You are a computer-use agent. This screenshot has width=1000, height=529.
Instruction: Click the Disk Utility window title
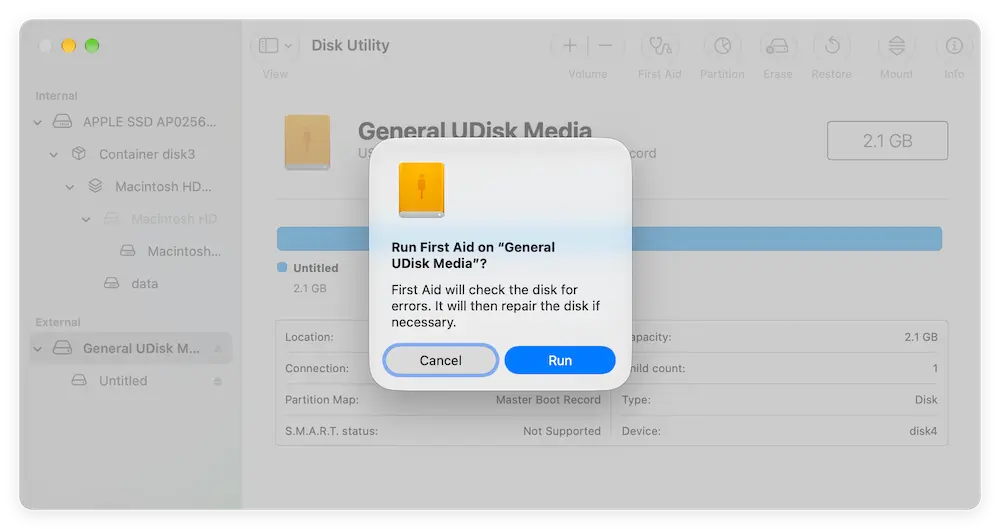pyautogui.click(x=350, y=45)
